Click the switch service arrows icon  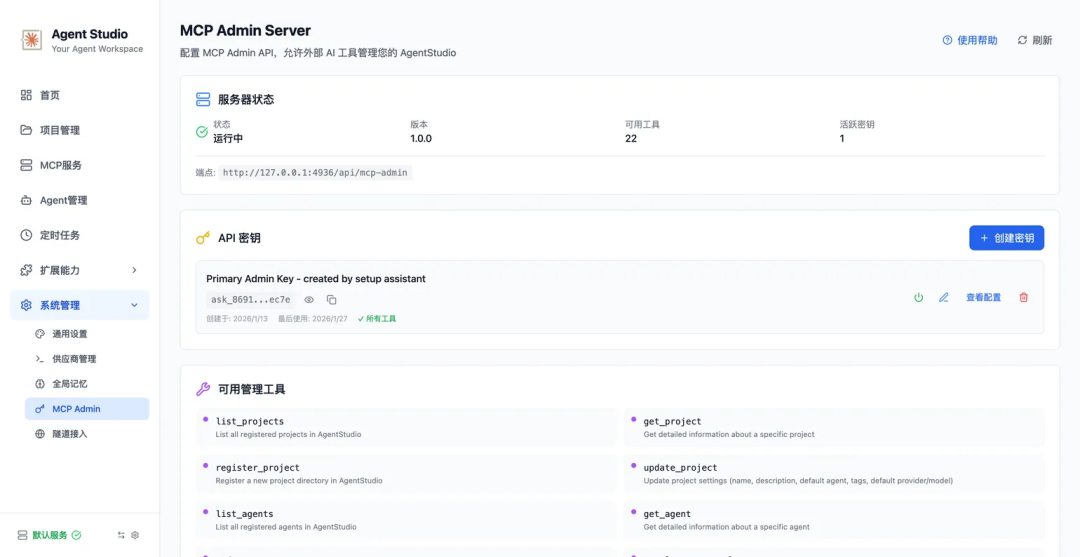tap(121, 535)
